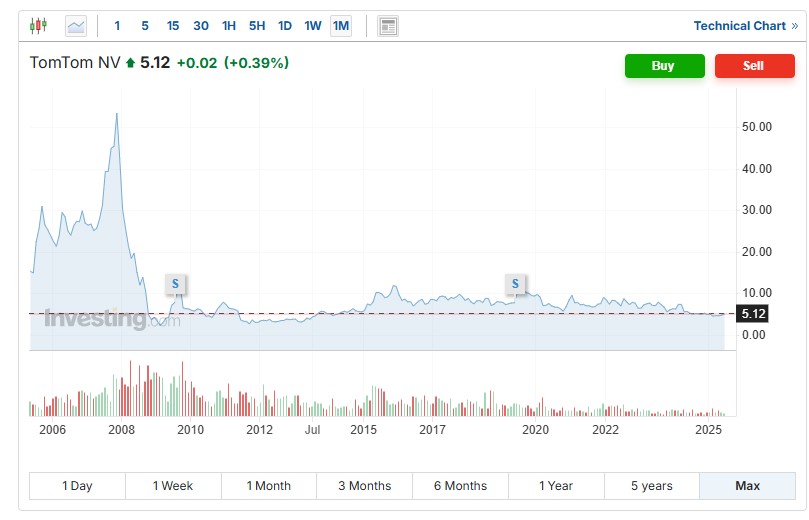The height and width of the screenshot is (520, 809).
Task: Click the TomTom NV title text
Action: (x=75, y=62)
